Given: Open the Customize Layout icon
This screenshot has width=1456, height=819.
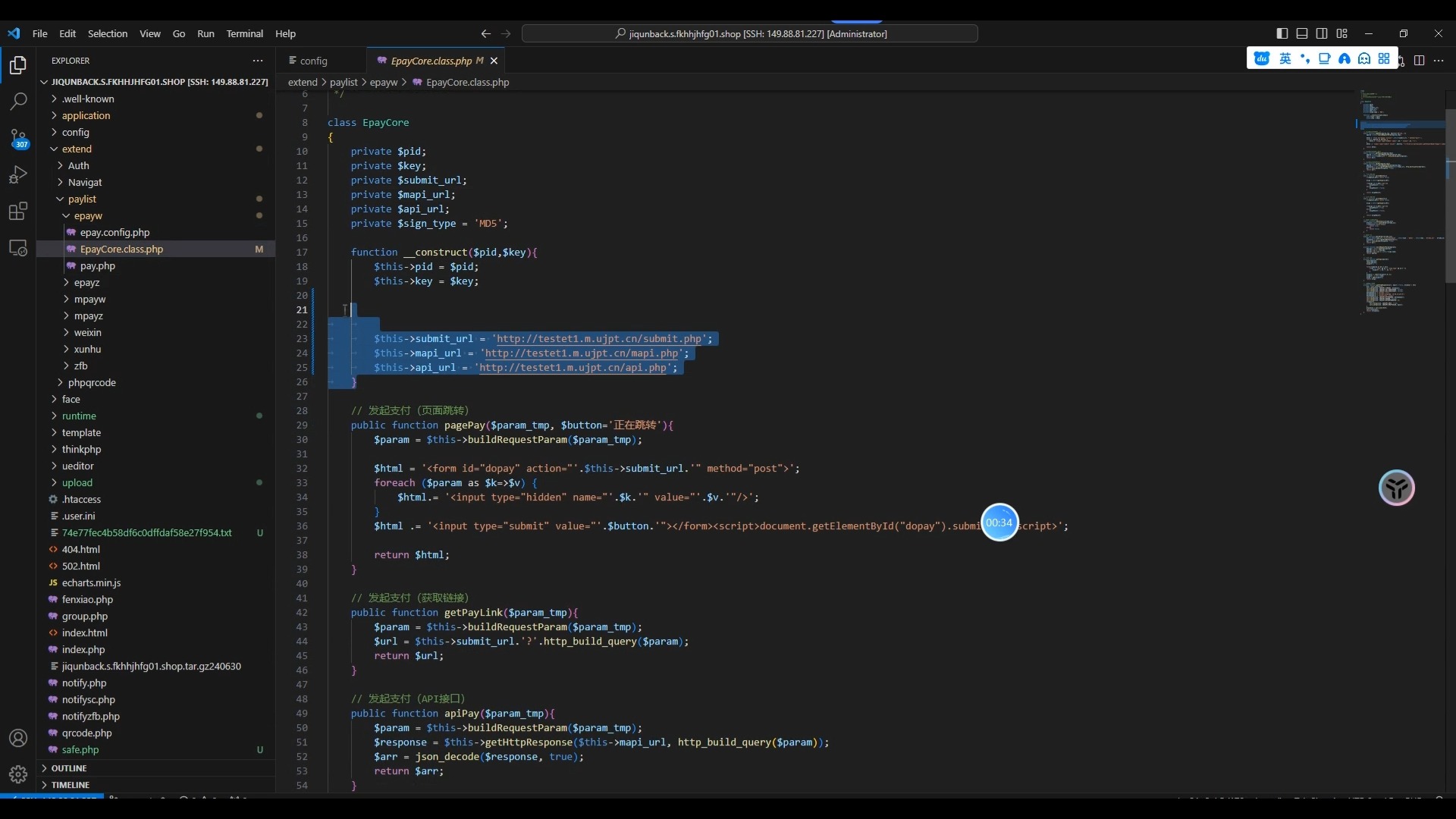Looking at the screenshot, I should 1342,33.
